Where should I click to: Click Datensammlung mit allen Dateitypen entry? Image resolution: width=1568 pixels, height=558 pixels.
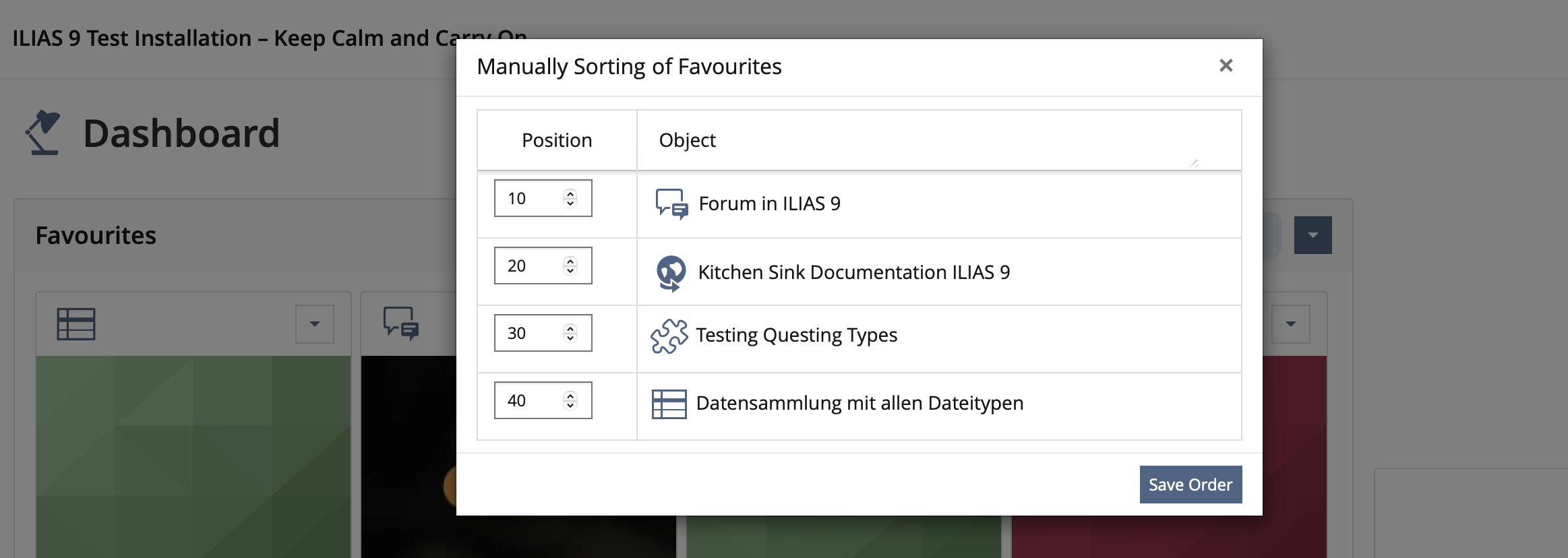tap(860, 403)
